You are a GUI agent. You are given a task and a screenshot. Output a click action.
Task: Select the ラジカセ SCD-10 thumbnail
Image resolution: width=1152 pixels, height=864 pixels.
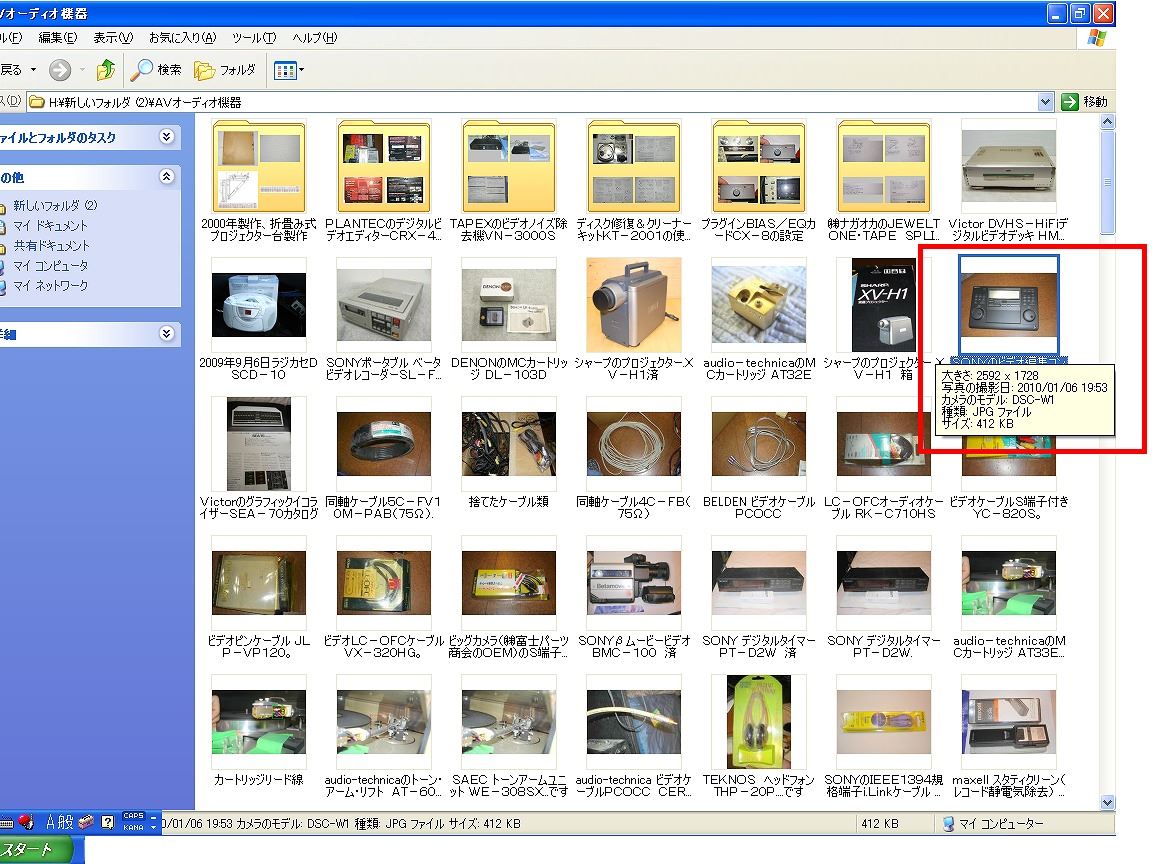259,305
